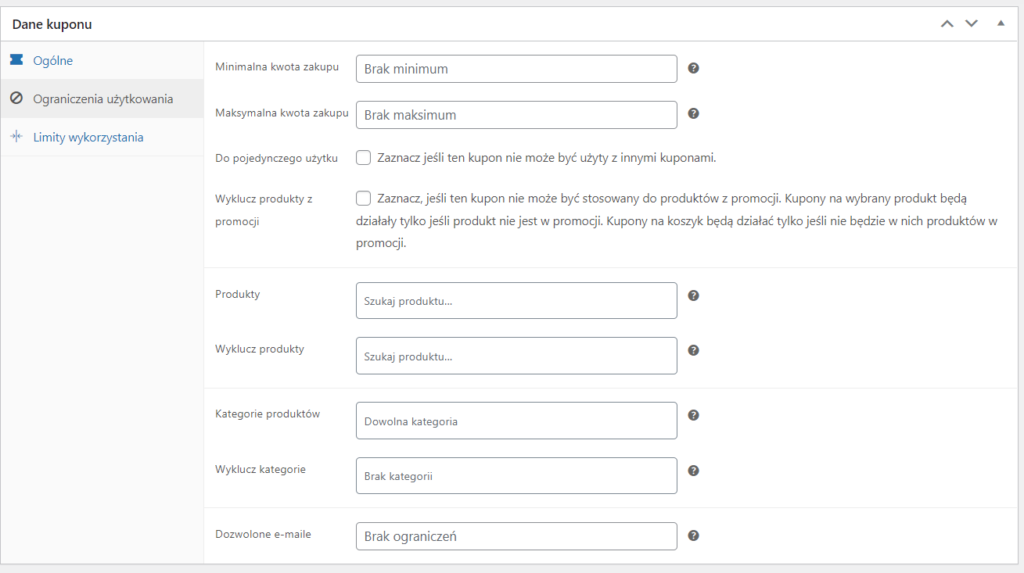Image resolution: width=1024 pixels, height=573 pixels.
Task: Click the Minimalna kwota zakupu field
Action: pos(516,69)
